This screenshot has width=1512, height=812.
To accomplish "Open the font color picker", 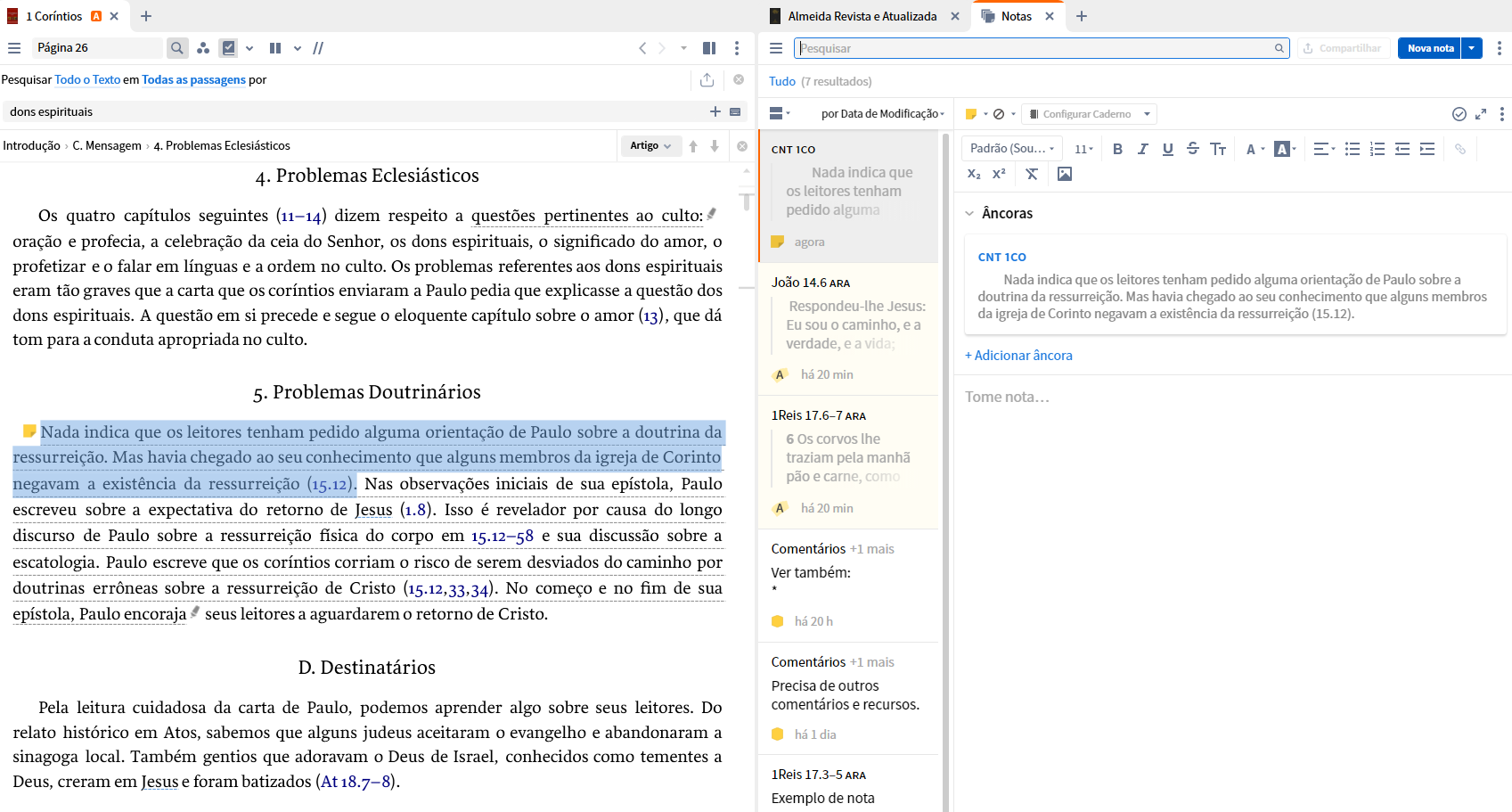I will tap(1255, 149).
